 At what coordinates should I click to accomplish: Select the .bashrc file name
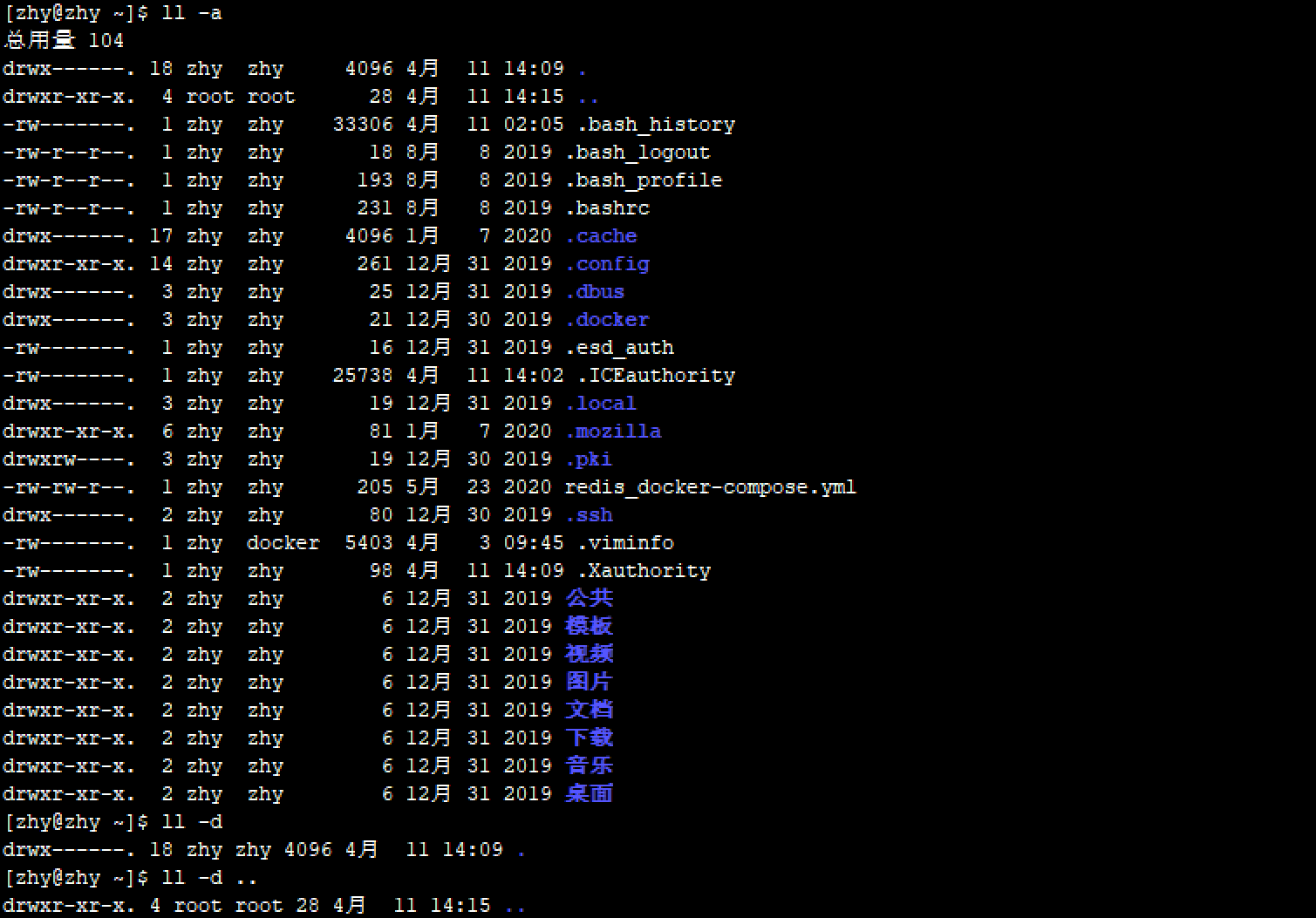608,208
